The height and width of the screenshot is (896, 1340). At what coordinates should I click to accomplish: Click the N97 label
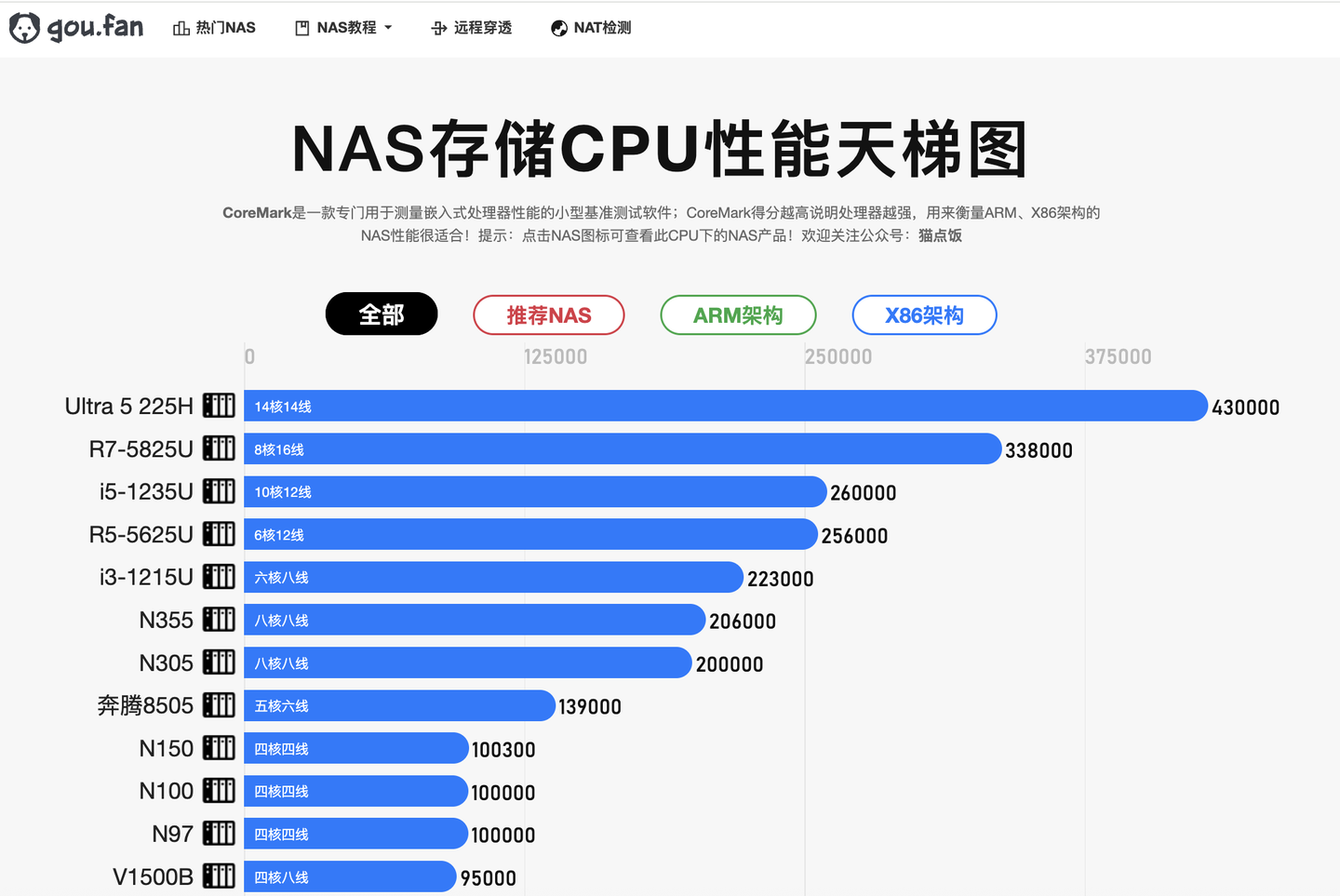click(x=173, y=834)
